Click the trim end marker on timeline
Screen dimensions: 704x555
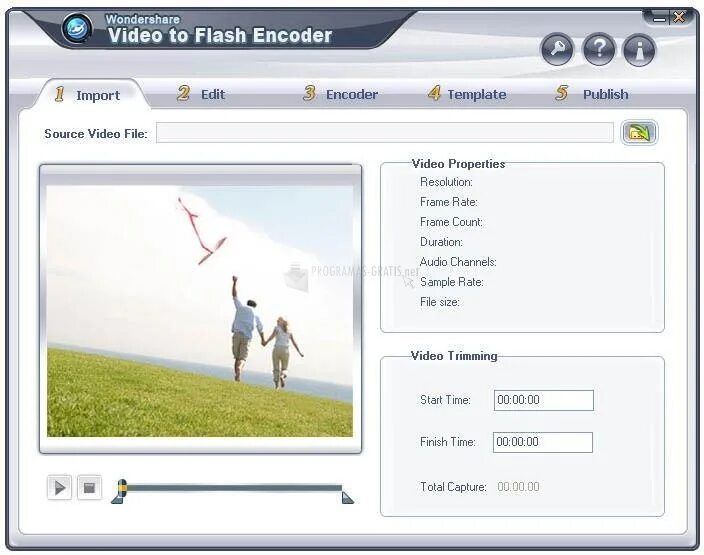pos(348,498)
